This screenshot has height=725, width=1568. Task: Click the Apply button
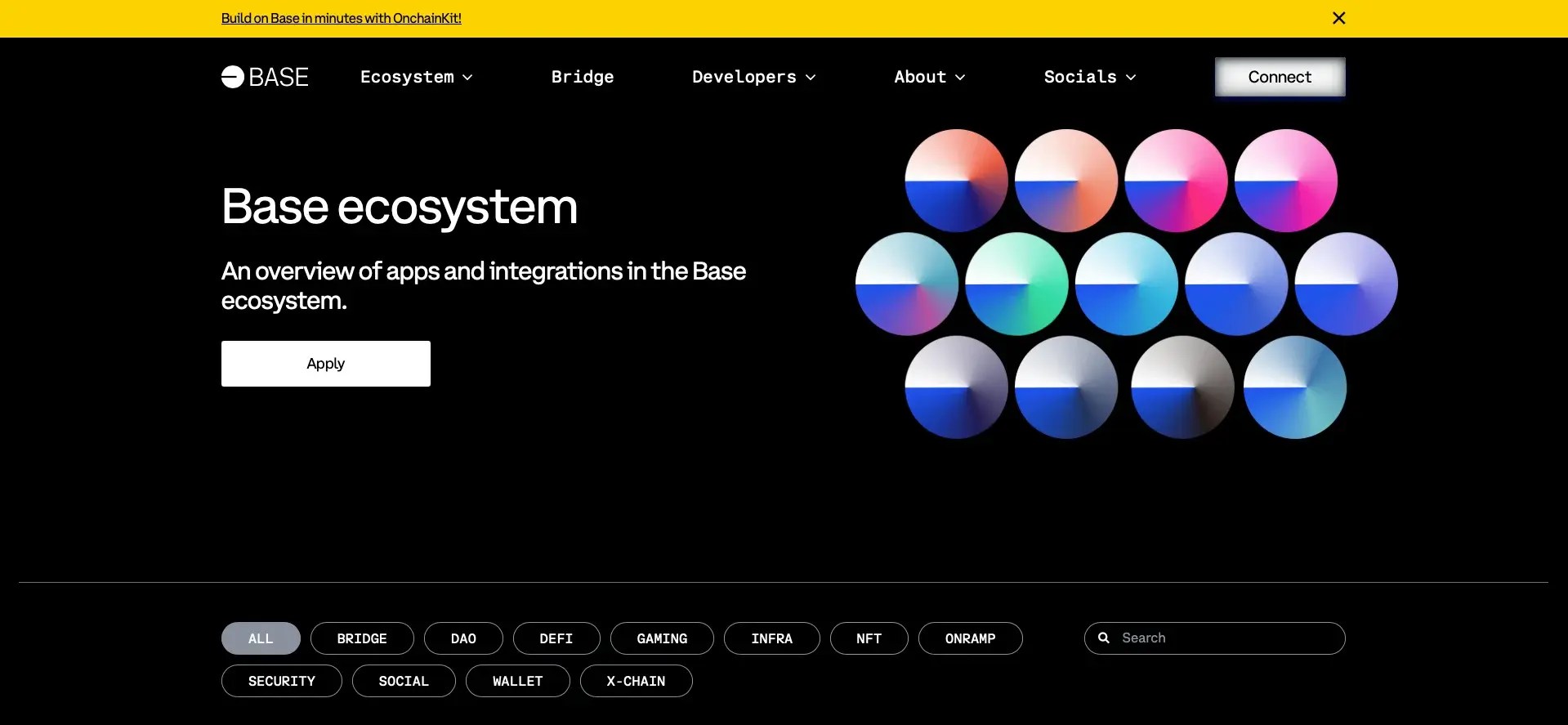[325, 364]
